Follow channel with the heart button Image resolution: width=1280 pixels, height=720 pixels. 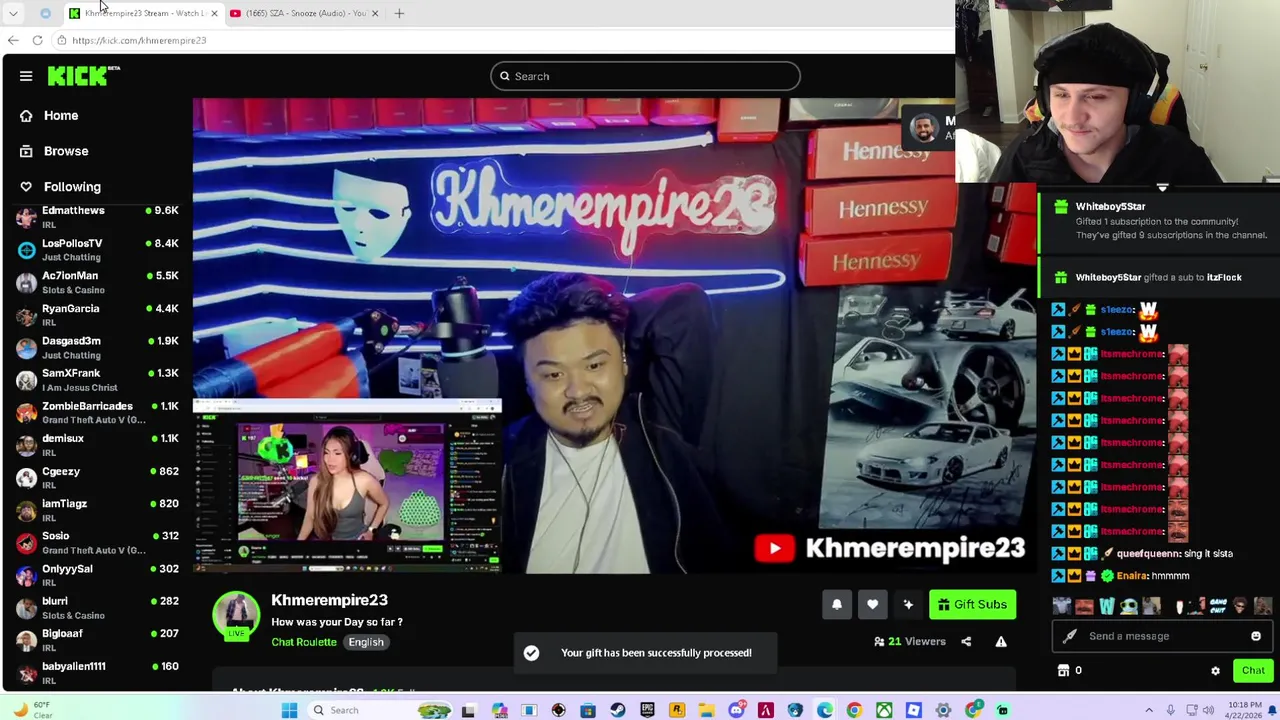(872, 604)
